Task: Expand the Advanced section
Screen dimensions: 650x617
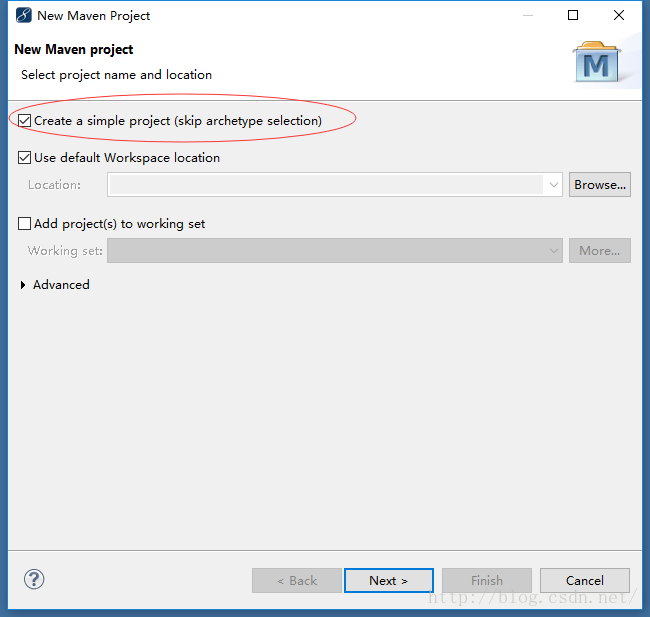Action: pyautogui.click(x=25, y=285)
